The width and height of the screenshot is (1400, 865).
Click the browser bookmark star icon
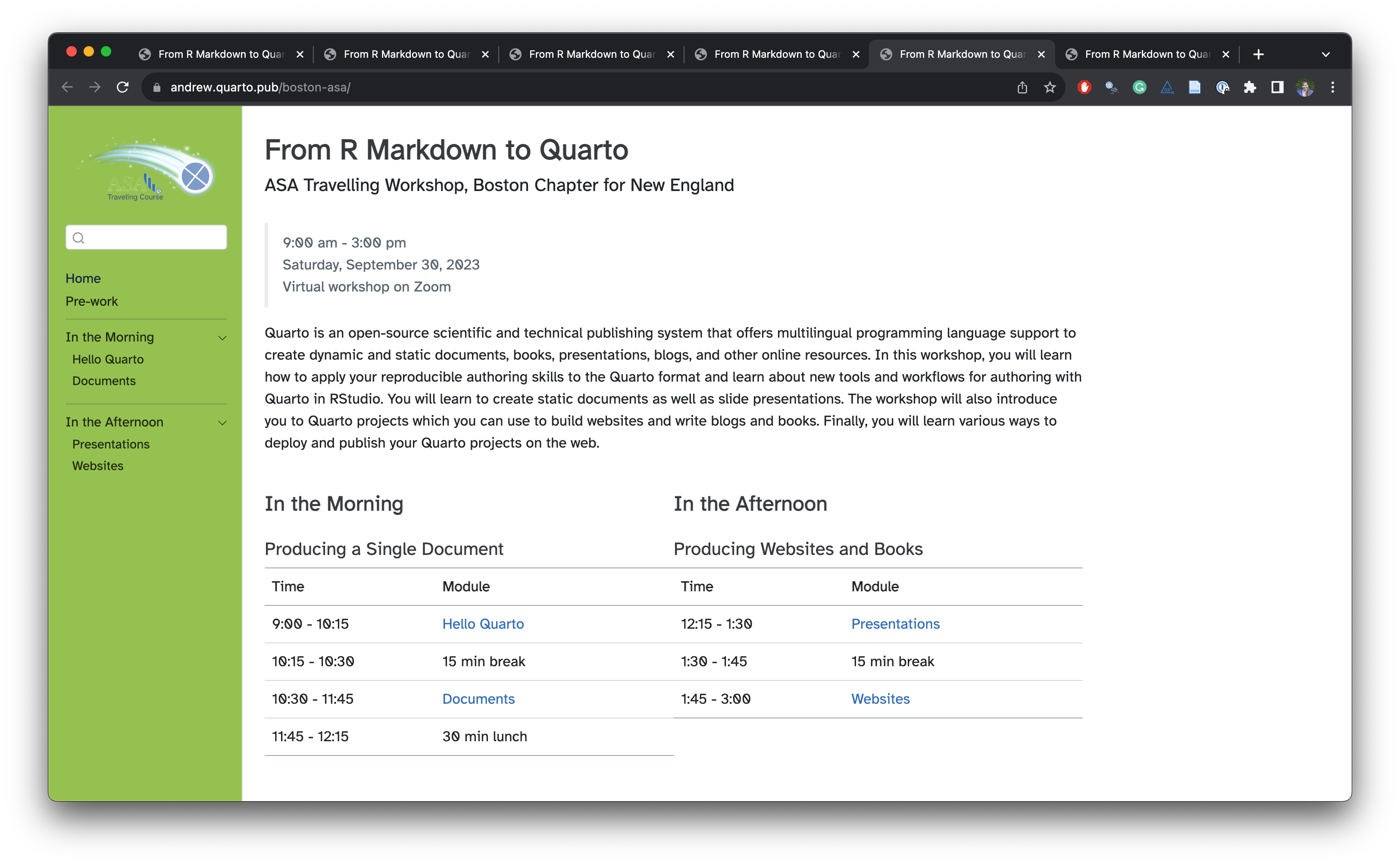(1049, 88)
